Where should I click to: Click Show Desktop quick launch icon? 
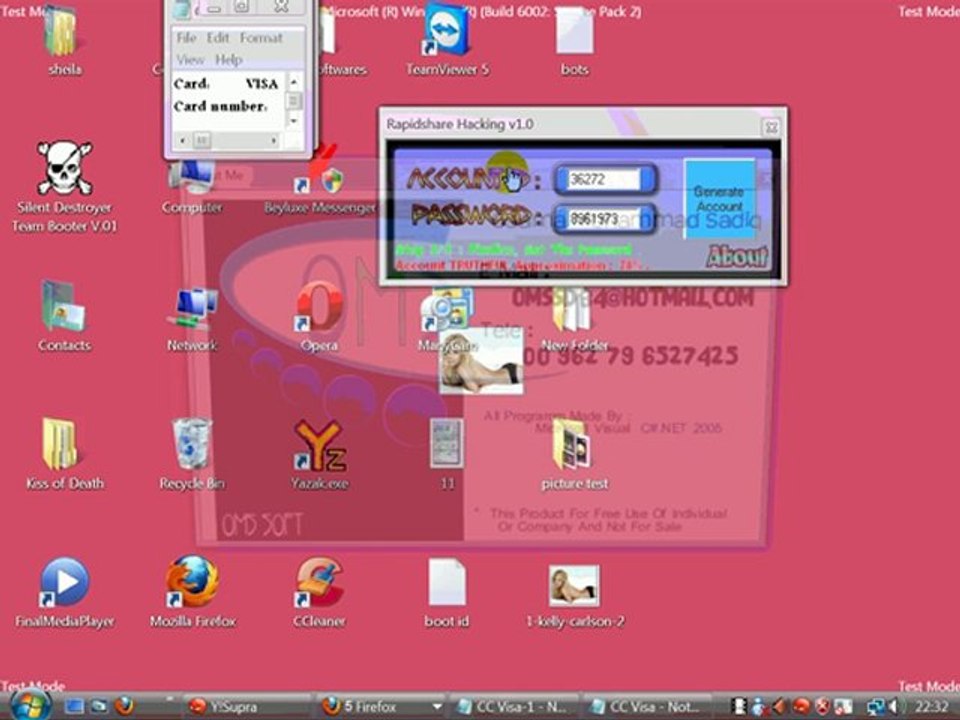(x=74, y=707)
